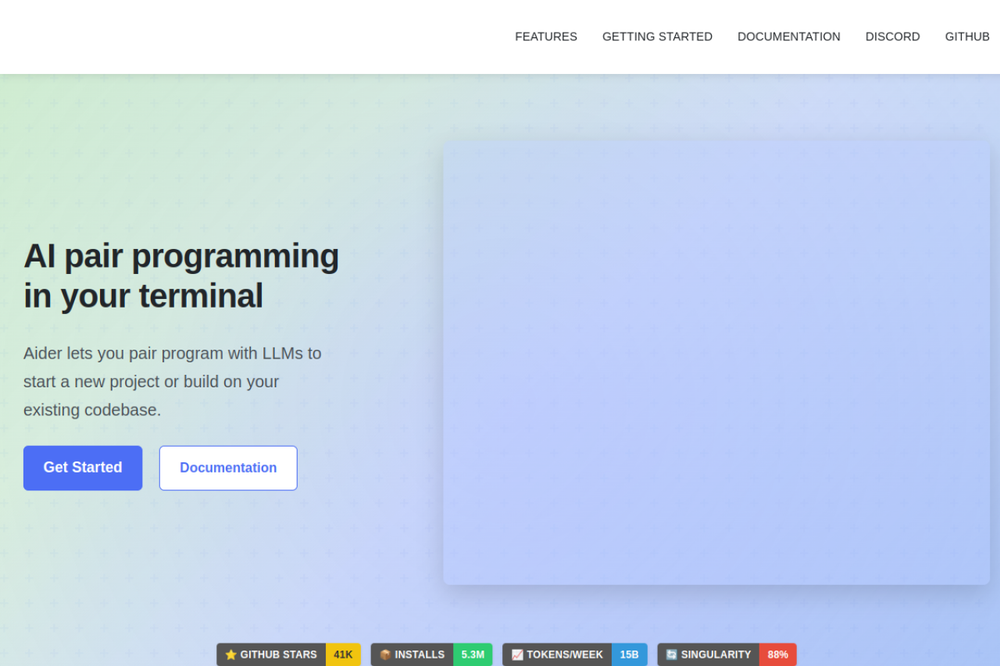
Task: Click the chart icon on Tokens/Week badge
Action: click(517, 655)
